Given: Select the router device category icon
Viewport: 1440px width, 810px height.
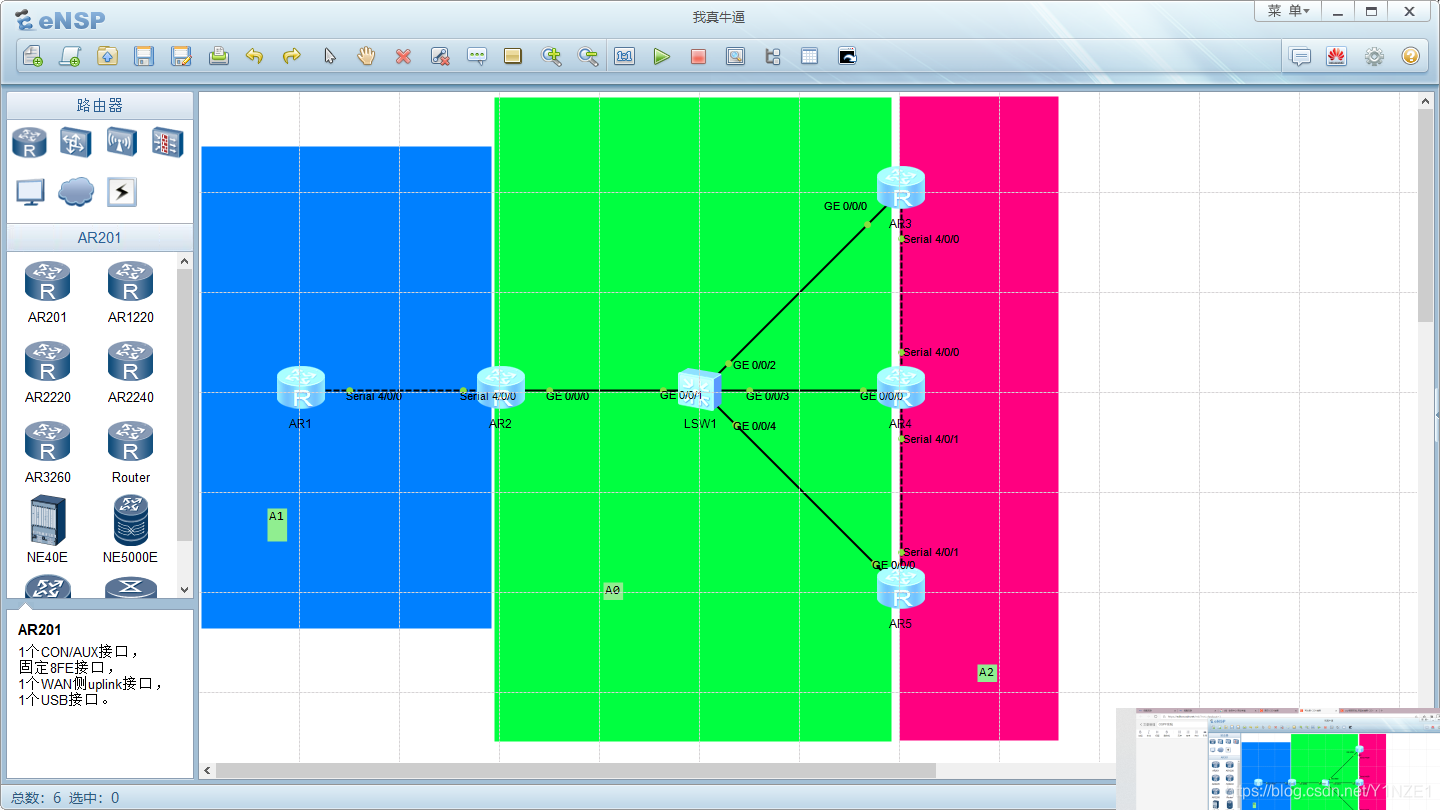Looking at the screenshot, I should click(x=29, y=142).
